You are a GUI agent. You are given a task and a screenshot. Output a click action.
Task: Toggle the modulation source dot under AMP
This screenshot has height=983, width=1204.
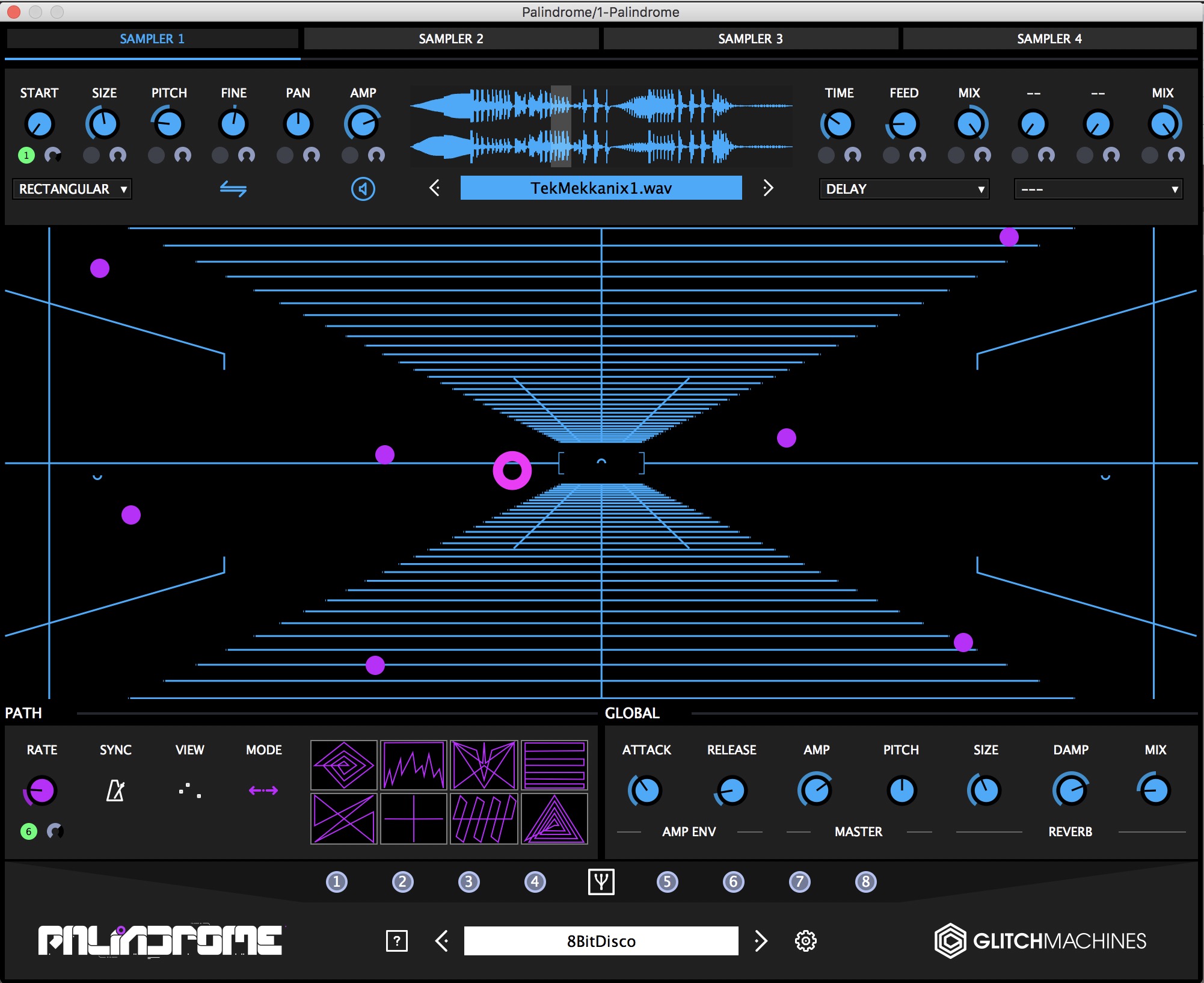[x=350, y=155]
